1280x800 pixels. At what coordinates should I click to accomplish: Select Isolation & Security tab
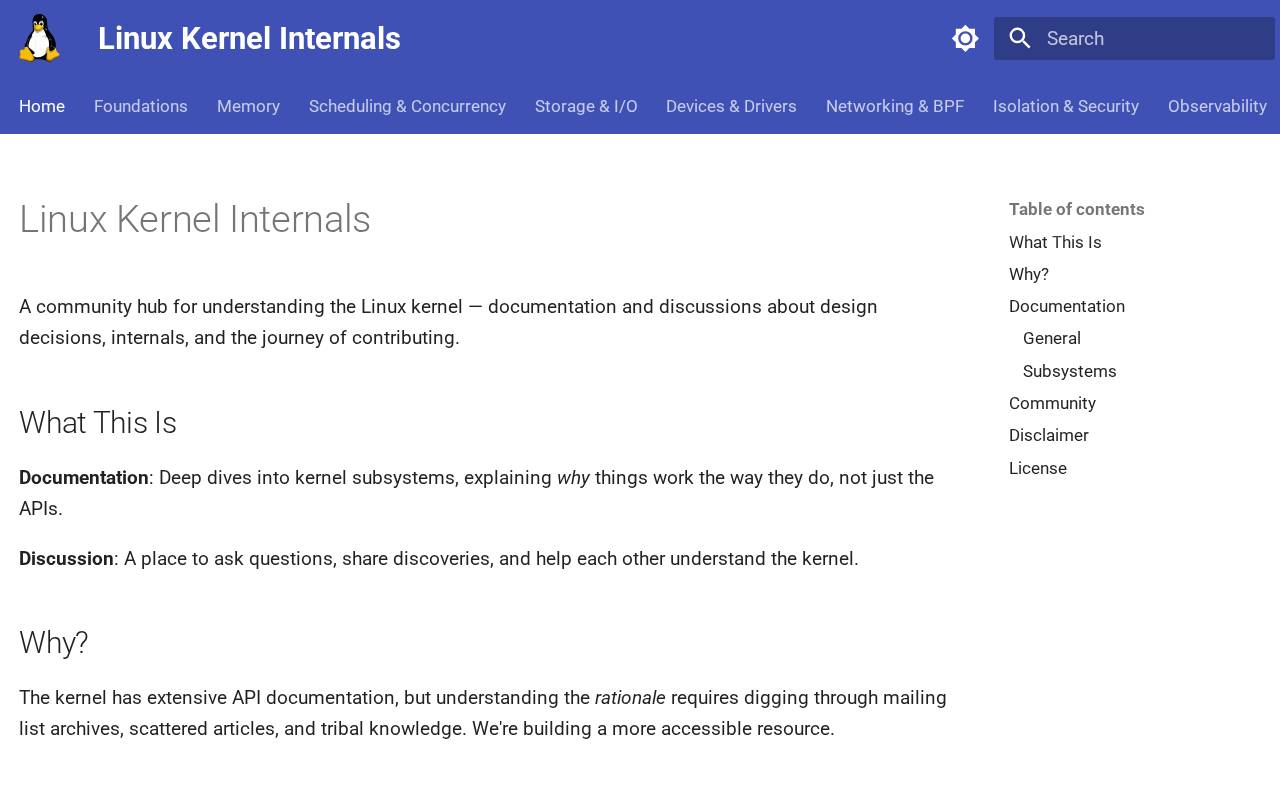click(1066, 106)
